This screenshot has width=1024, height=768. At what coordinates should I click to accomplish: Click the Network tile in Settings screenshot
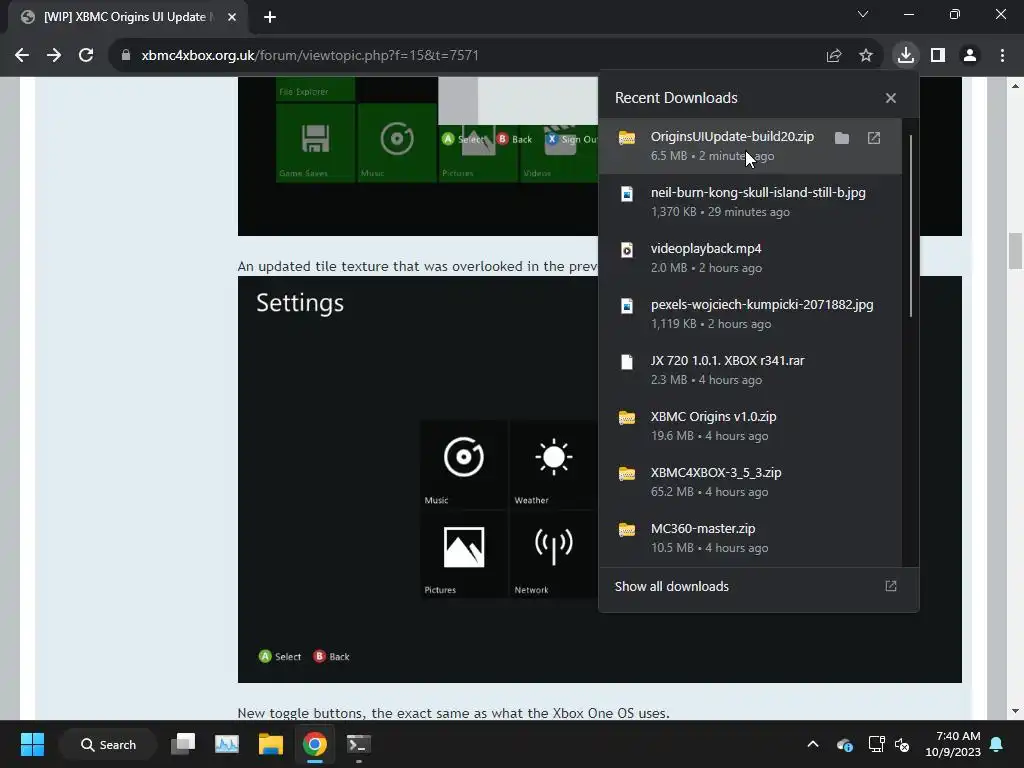point(553,554)
